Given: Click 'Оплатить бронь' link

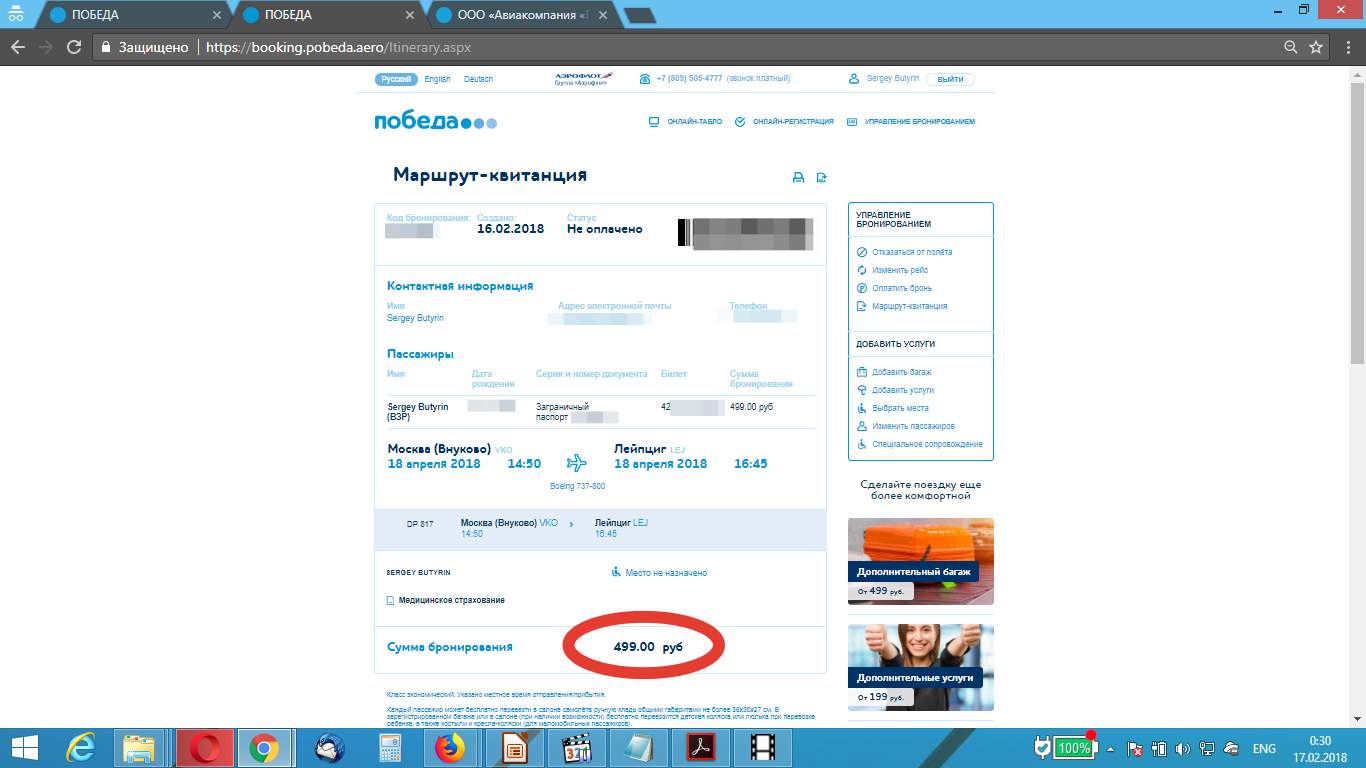Looking at the screenshot, I should click(902, 289).
